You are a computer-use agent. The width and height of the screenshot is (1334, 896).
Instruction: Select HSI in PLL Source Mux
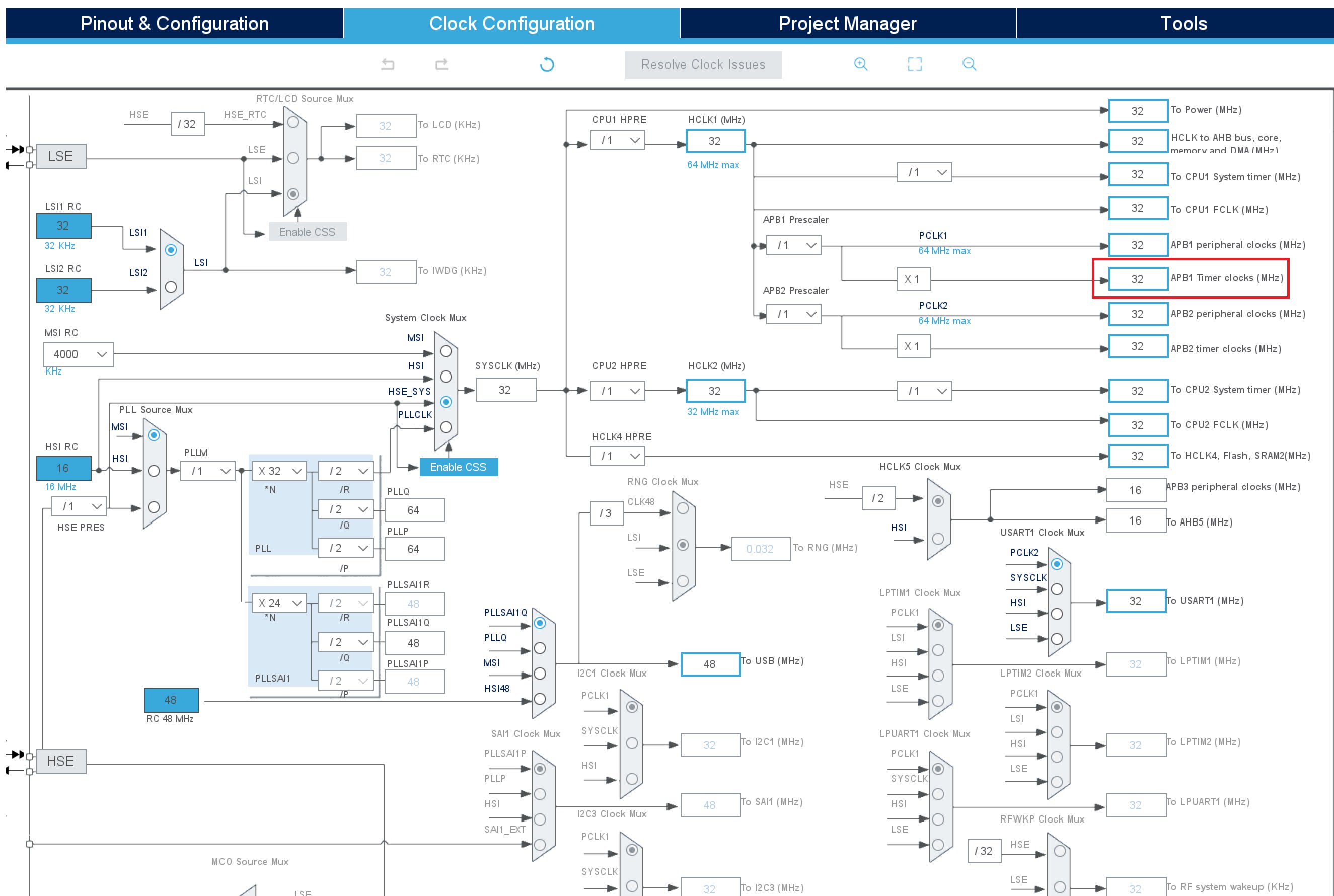point(154,471)
